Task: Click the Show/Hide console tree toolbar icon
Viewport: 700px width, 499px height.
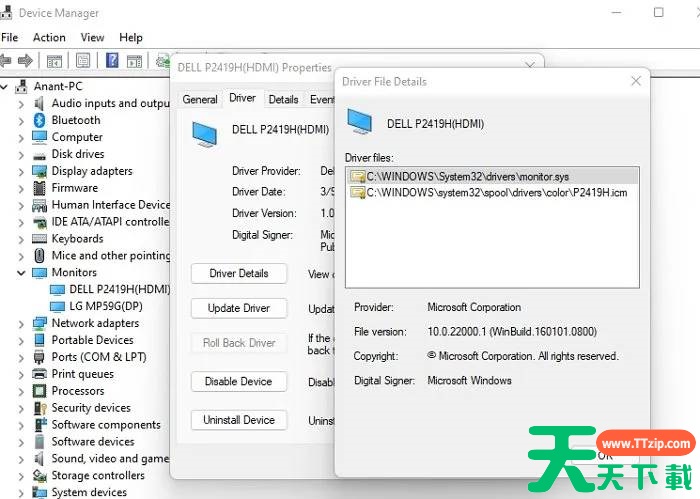Action: tap(54, 61)
